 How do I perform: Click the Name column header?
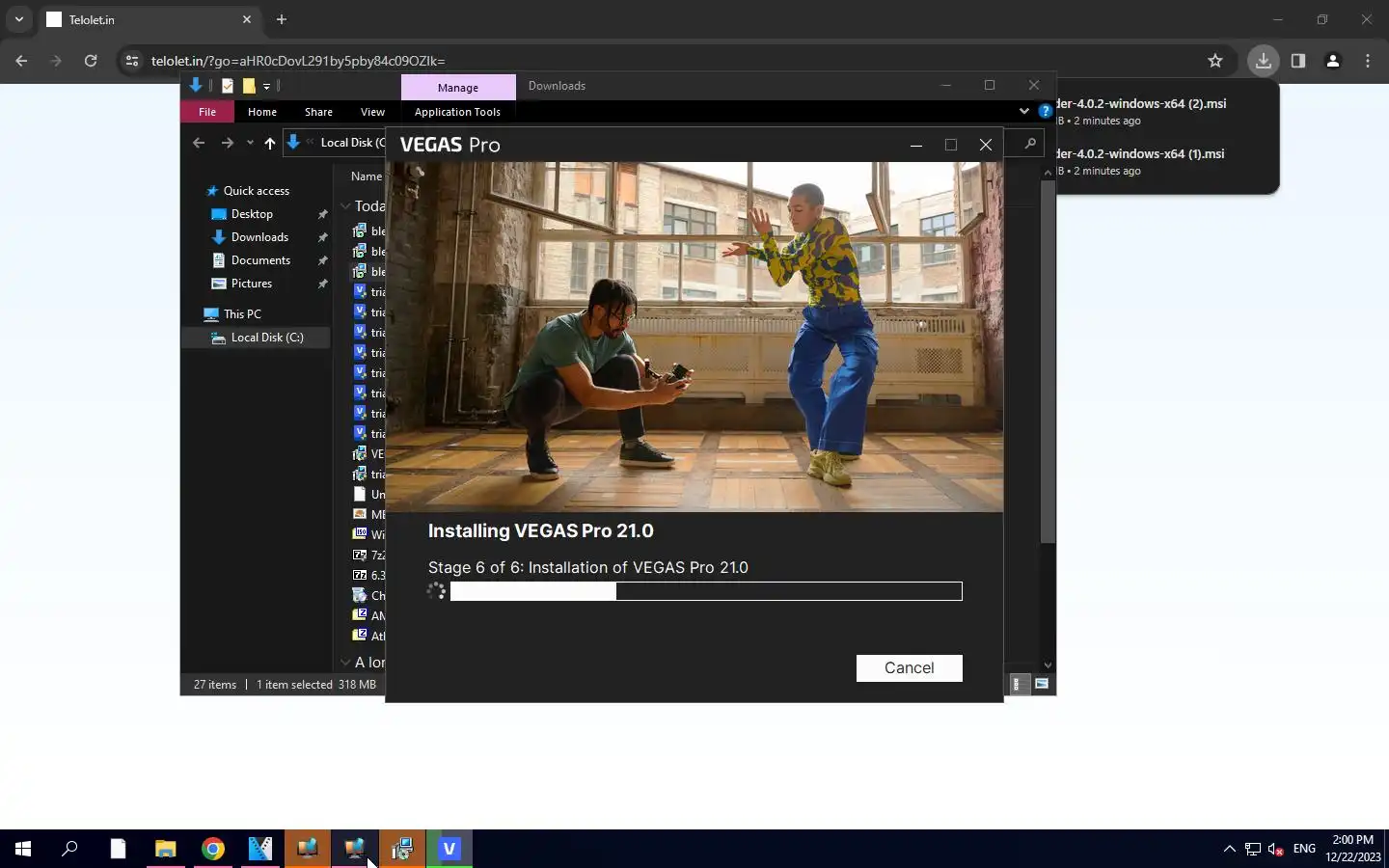point(367,176)
